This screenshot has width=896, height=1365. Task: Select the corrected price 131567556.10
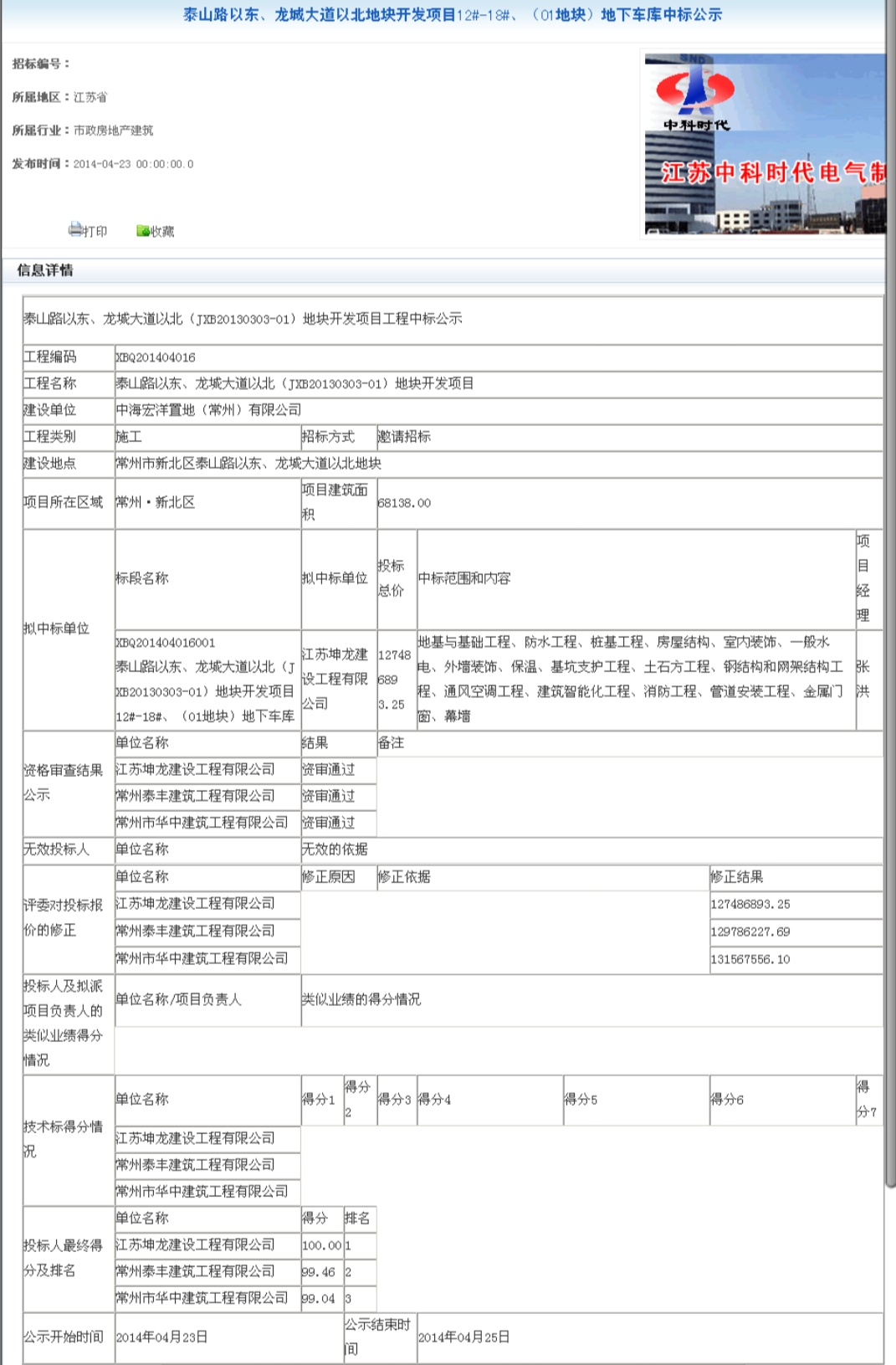tap(750, 960)
